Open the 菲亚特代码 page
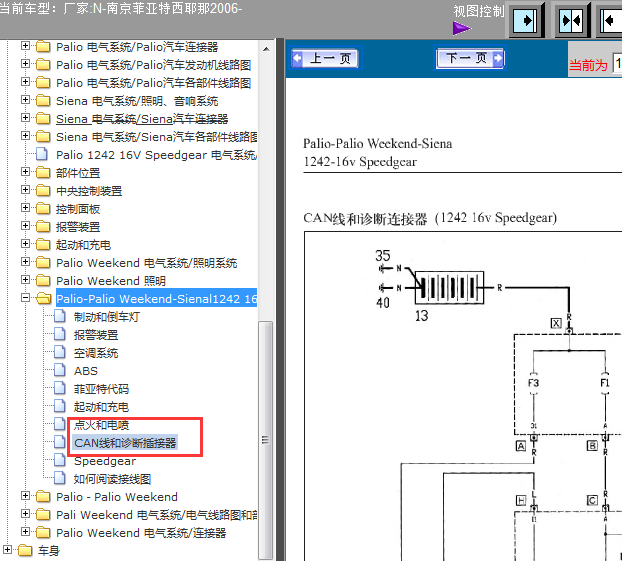The image size is (622, 561). pos(101,389)
